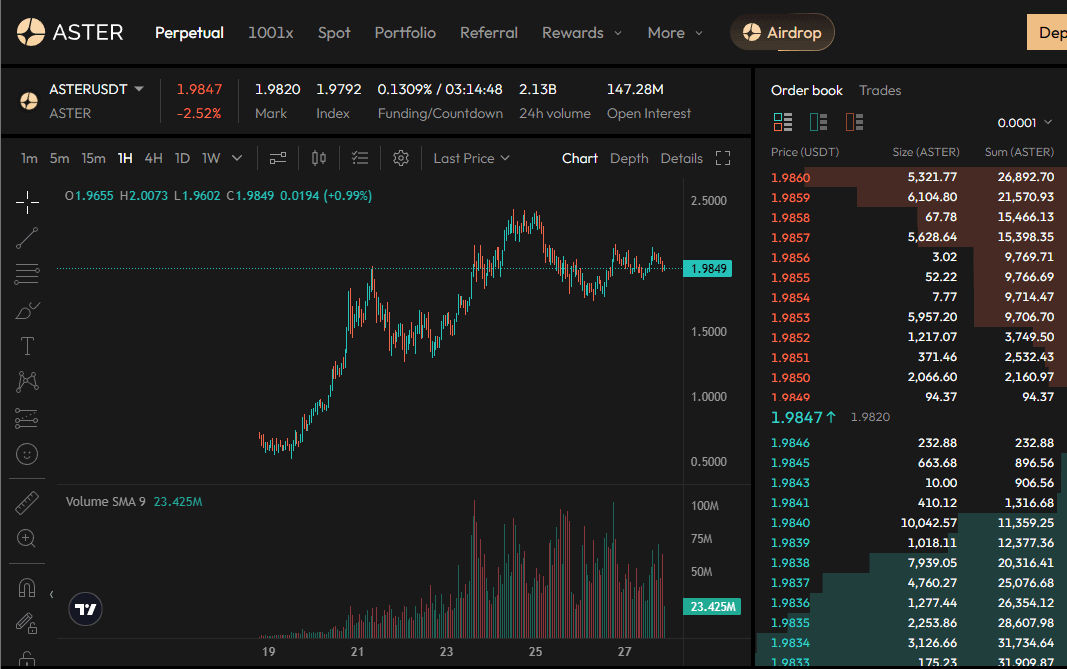This screenshot has height=669, width=1067.
Task: Click the ASTERUSDT pair coin icon
Action: point(29,101)
